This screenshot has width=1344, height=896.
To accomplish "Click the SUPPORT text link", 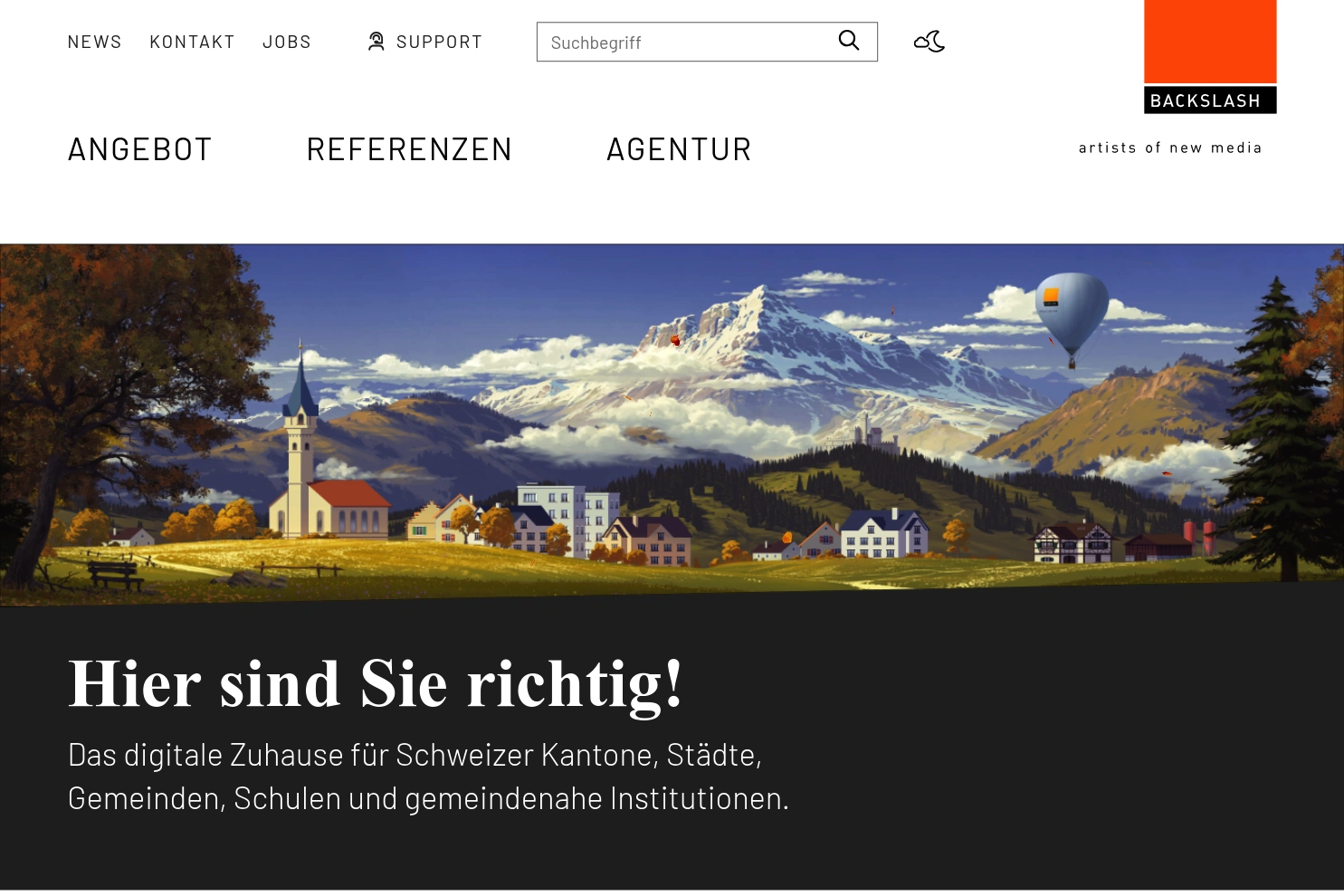I will [x=439, y=42].
